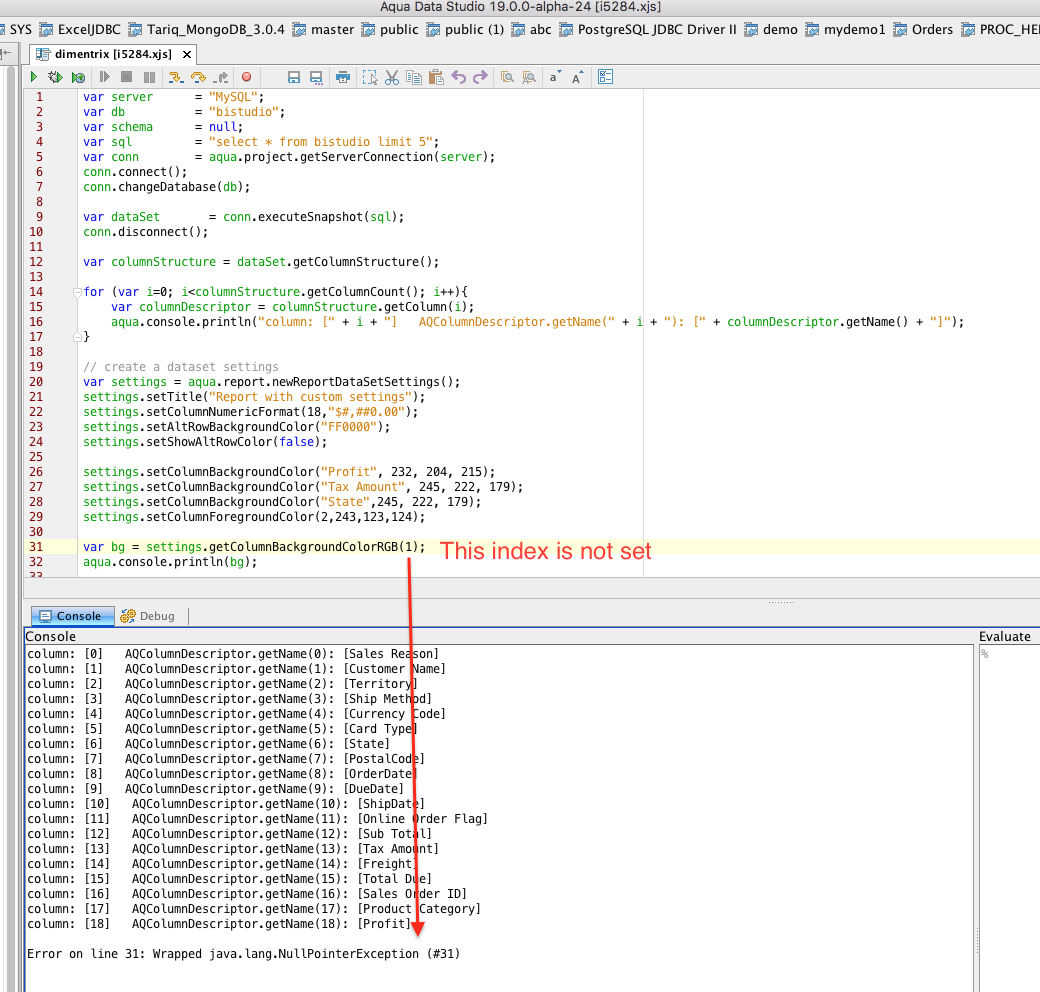Open the ExcelJDBC server tab
This screenshot has height=992, width=1040.
(x=80, y=29)
